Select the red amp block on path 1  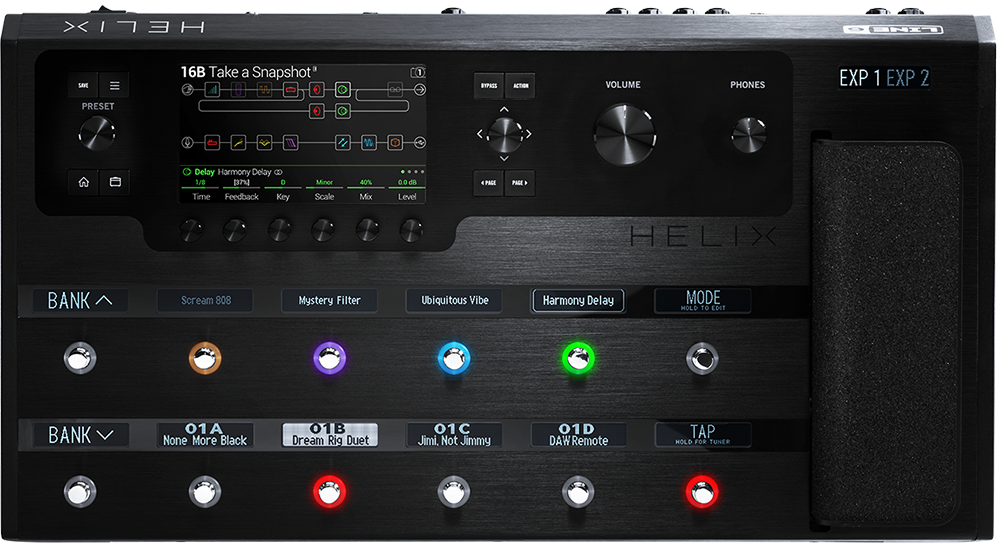pos(290,90)
